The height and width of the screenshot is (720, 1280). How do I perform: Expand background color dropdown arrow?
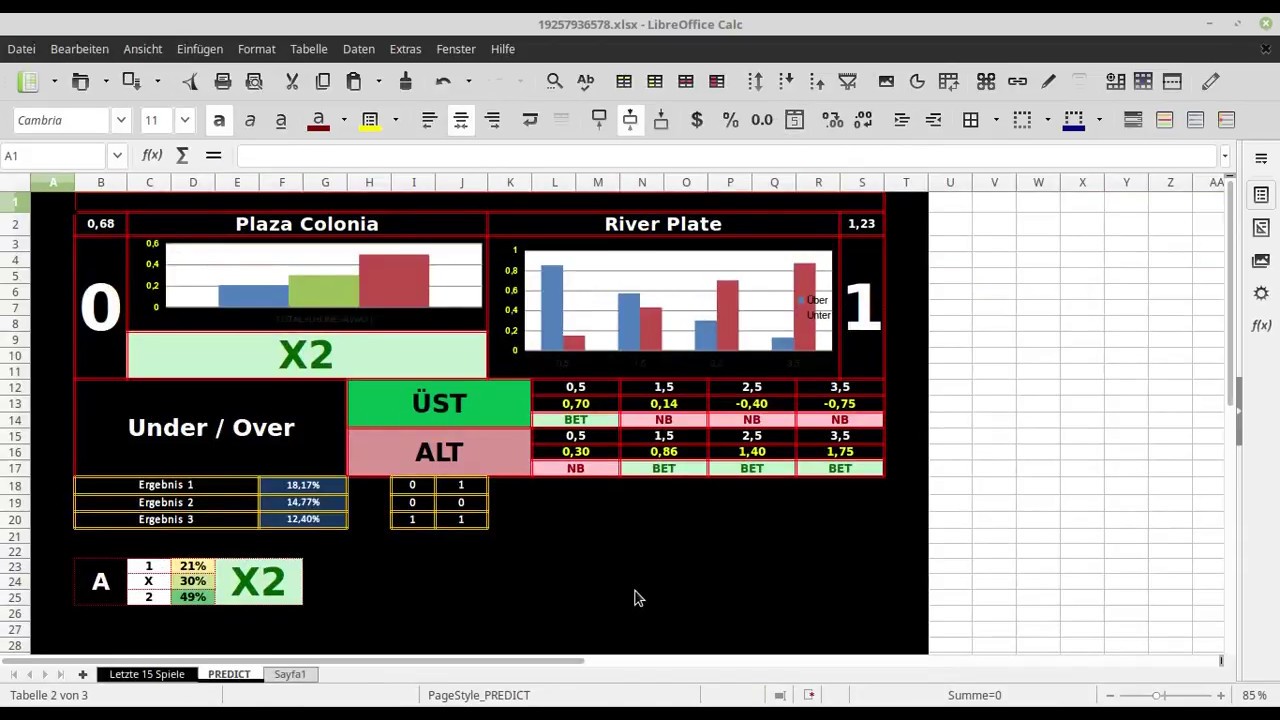click(x=395, y=120)
